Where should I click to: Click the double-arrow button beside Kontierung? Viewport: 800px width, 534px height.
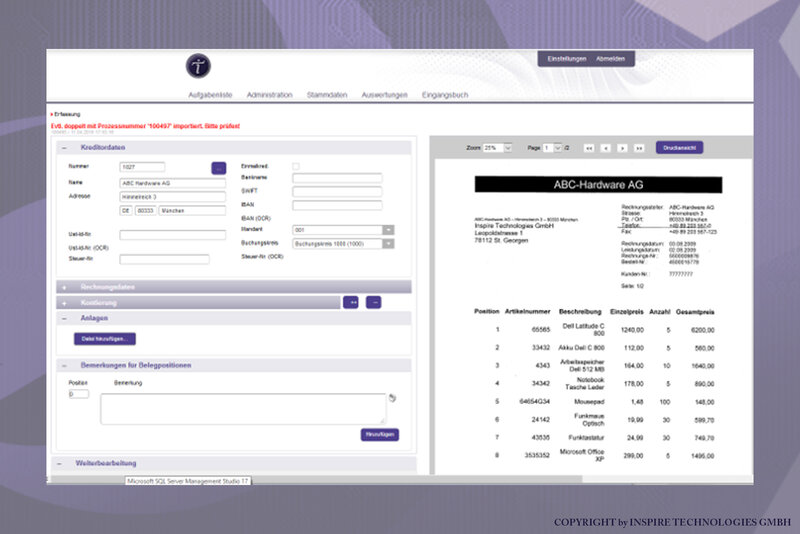(351, 302)
